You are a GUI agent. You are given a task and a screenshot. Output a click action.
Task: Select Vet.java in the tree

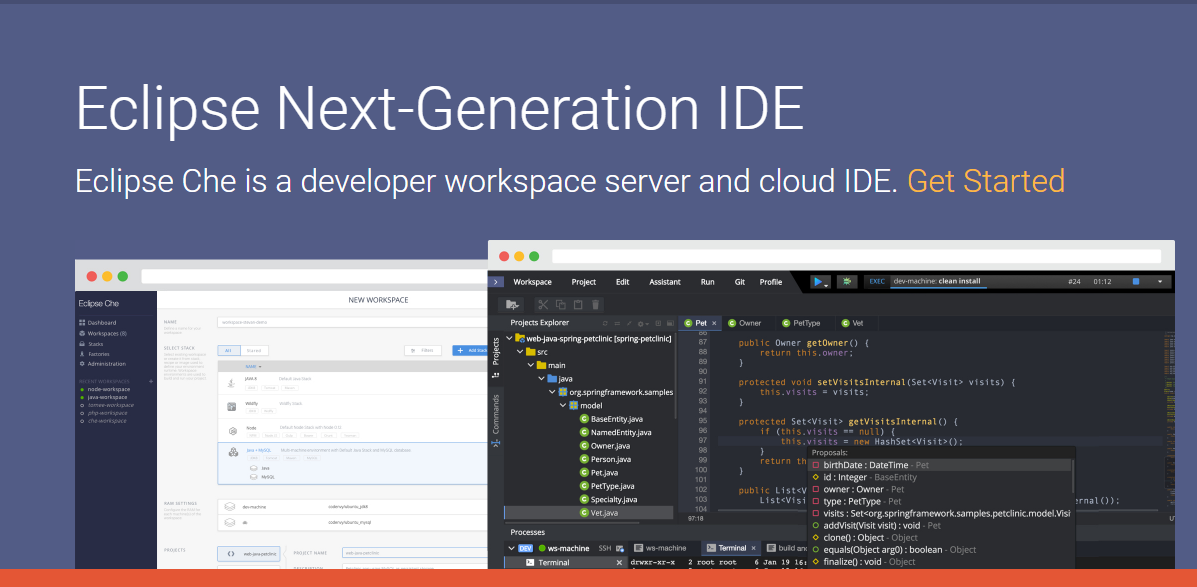[589, 513]
